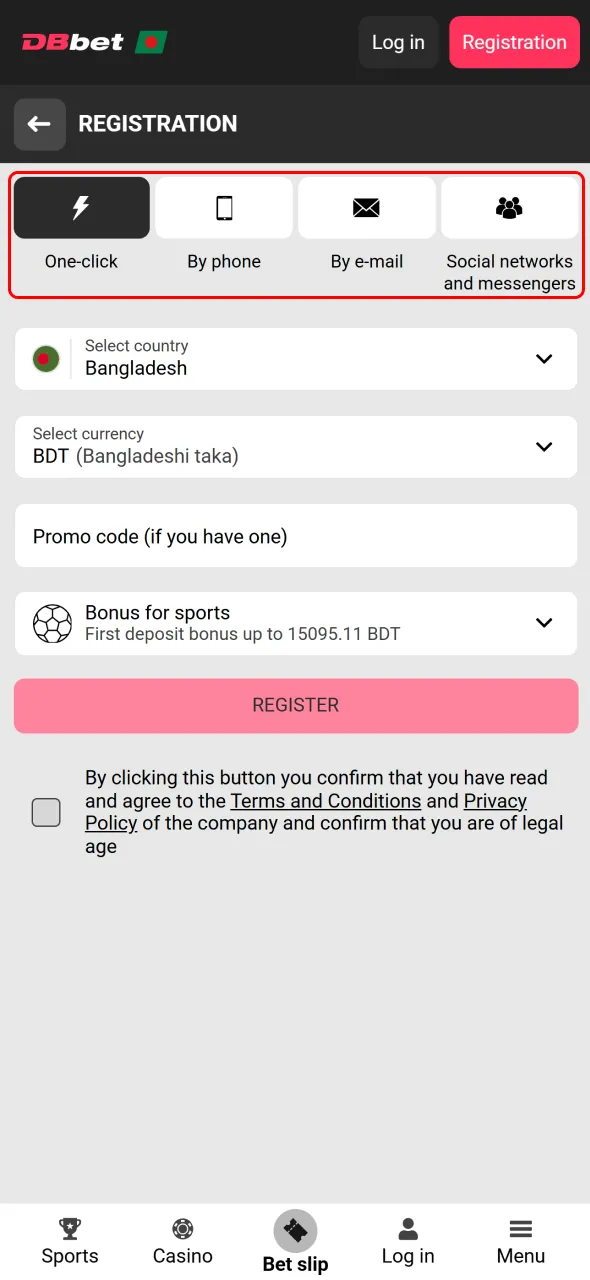Click the Social networks people icon
This screenshot has width=590, height=1280.
click(509, 207)
